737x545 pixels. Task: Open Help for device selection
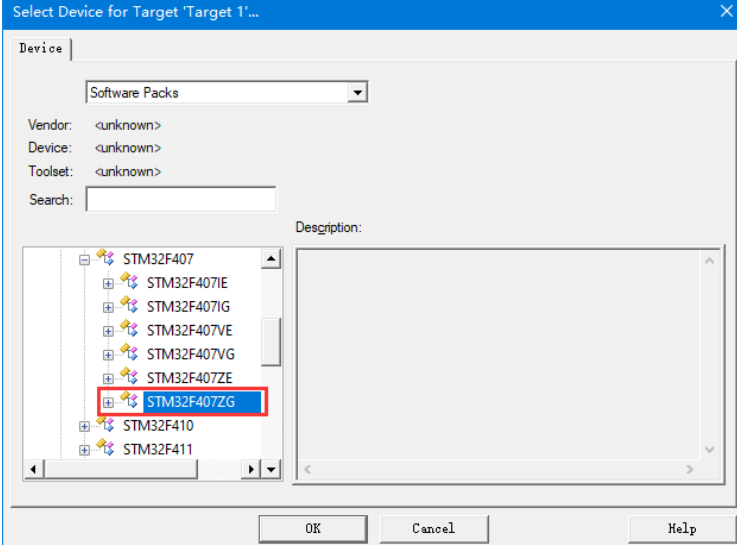pyautogui.click(x=682, y=529)
